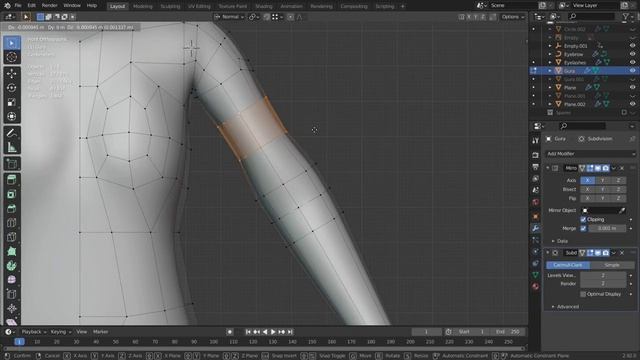Collapse the Mirror modifier panel

pyautogui.click(x=548, y=168)
